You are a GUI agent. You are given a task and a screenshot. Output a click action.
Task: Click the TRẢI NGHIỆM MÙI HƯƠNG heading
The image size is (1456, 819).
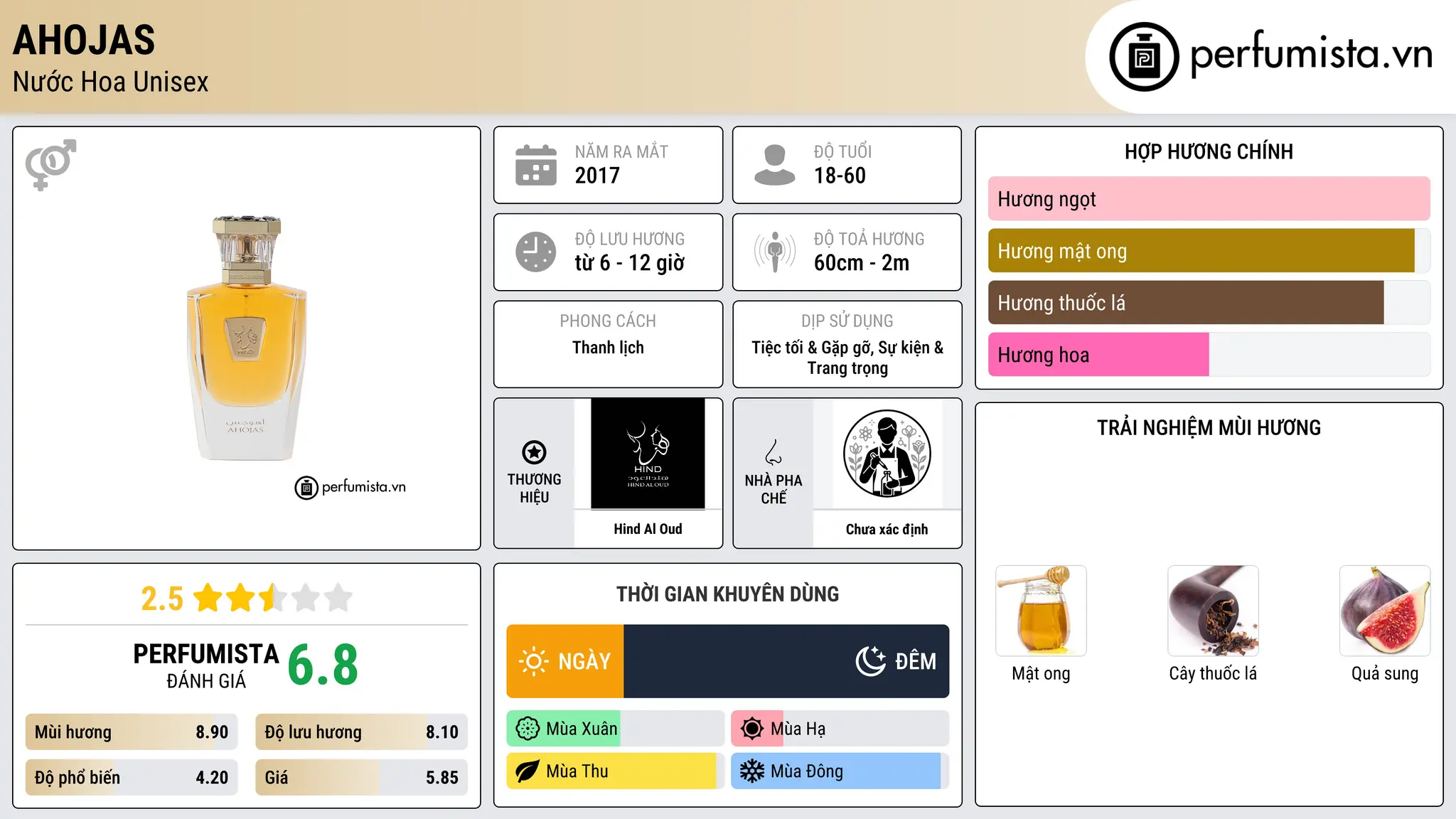coord(1209,427)
